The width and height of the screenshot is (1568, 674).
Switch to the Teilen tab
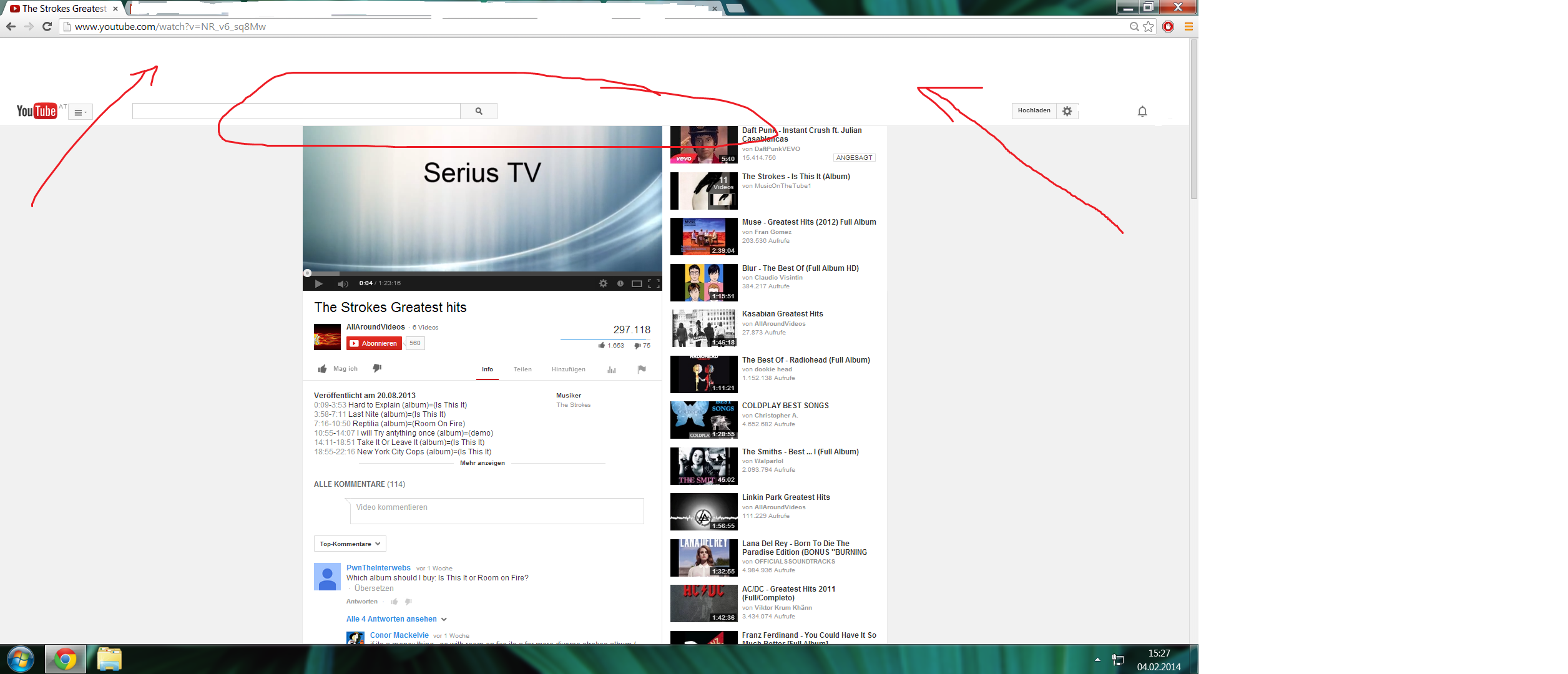tap(522, 369)
